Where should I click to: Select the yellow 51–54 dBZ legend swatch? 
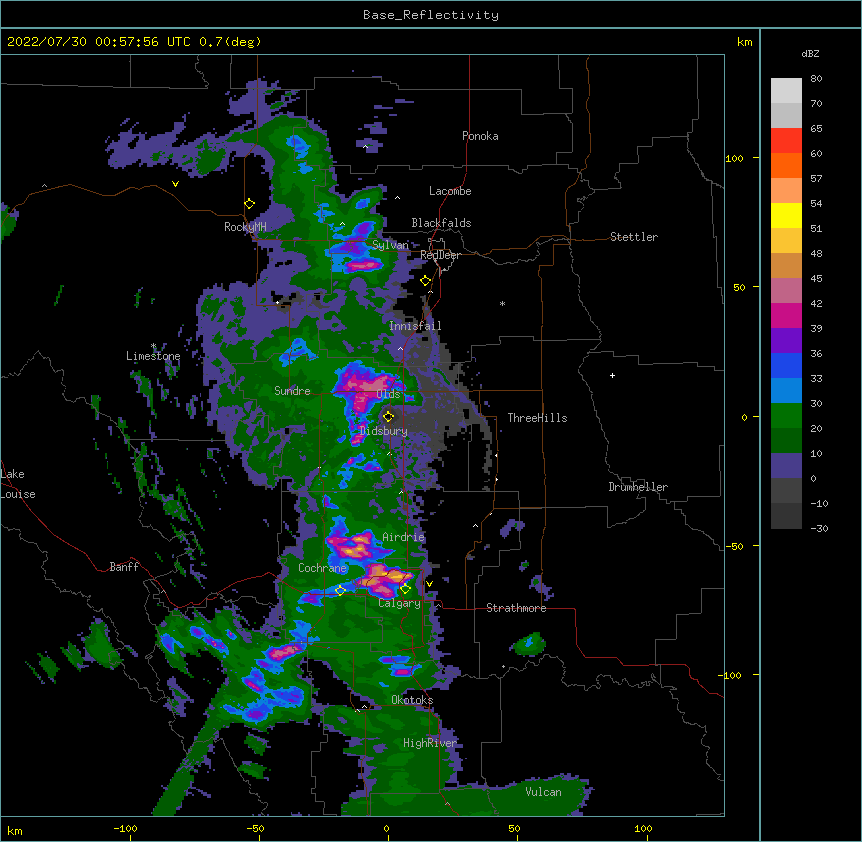[x=786, y=215]
